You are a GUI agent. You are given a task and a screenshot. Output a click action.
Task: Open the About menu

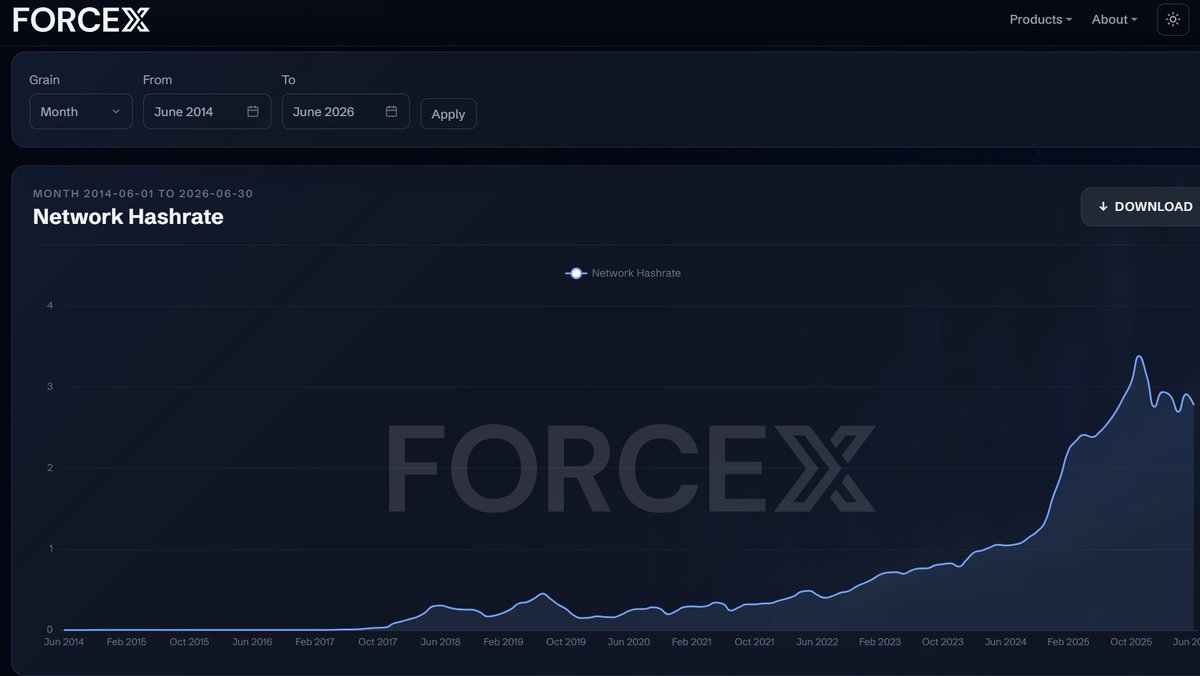[x=1115, y=19]
